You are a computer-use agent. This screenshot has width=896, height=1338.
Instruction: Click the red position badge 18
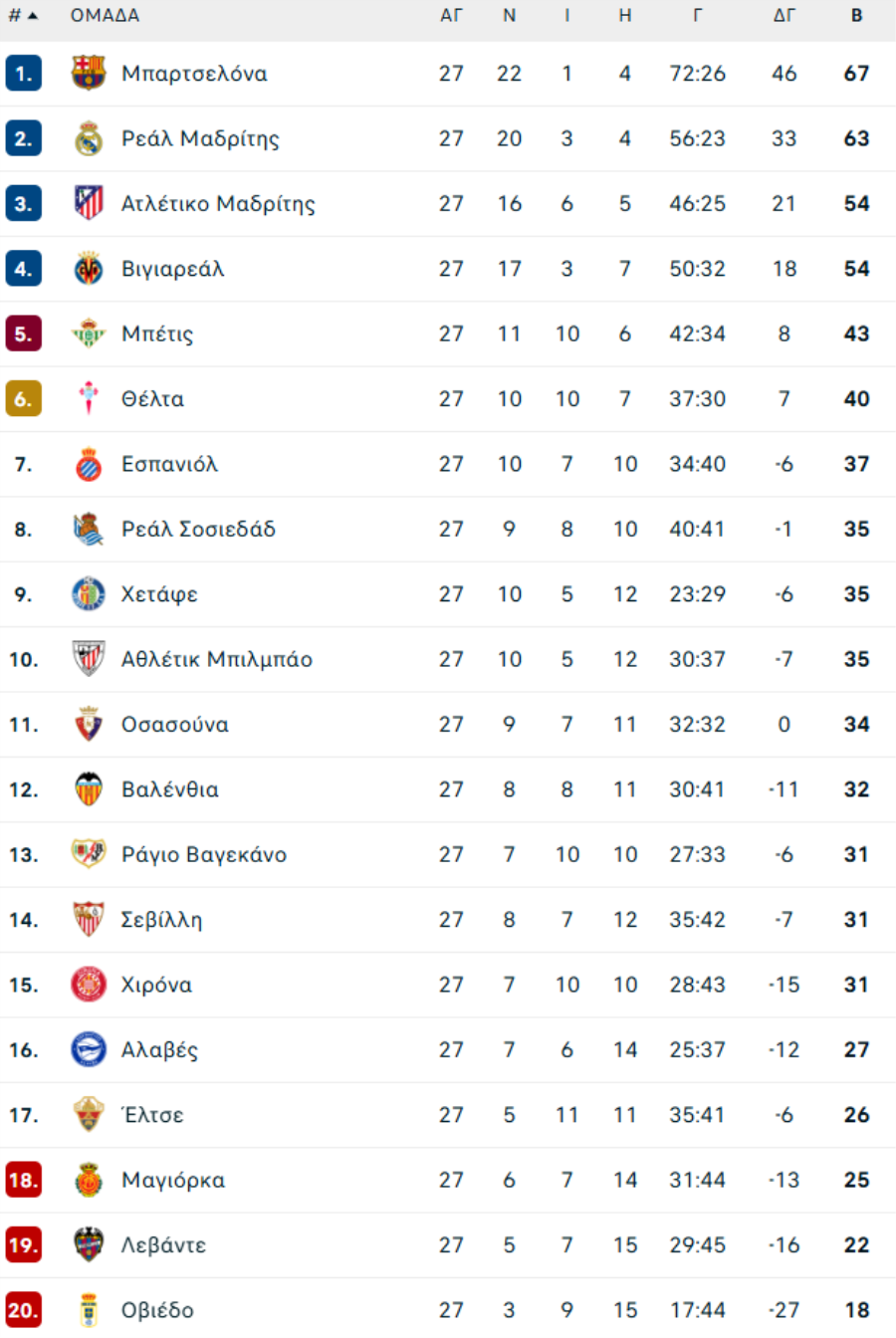(23, 1180)
